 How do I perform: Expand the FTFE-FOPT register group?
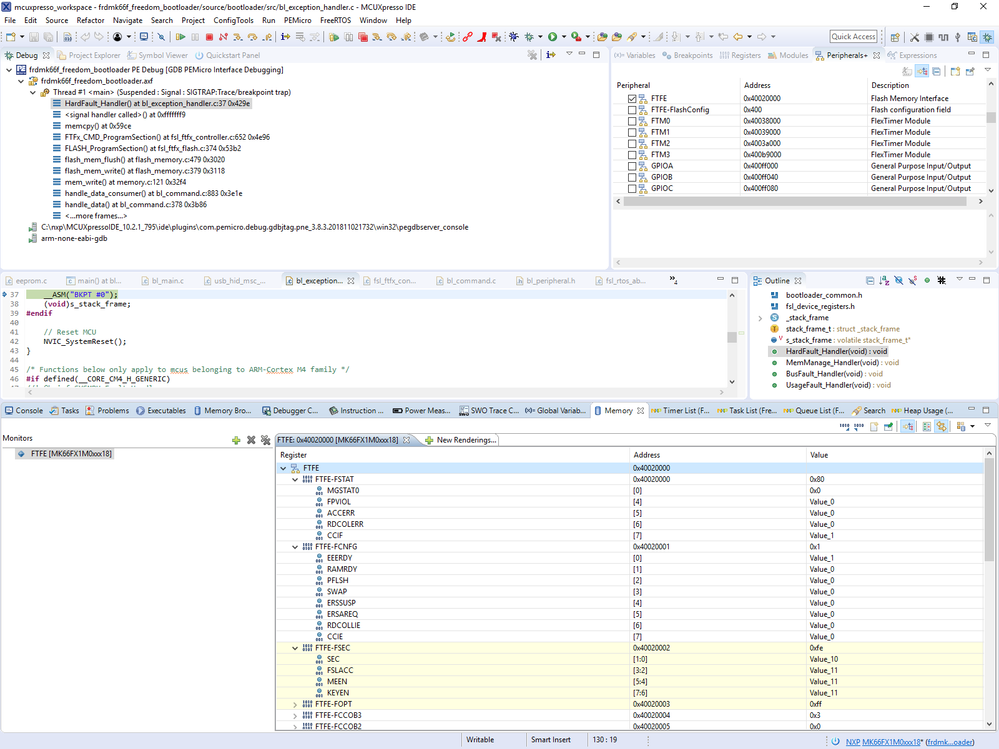[295, 704]
